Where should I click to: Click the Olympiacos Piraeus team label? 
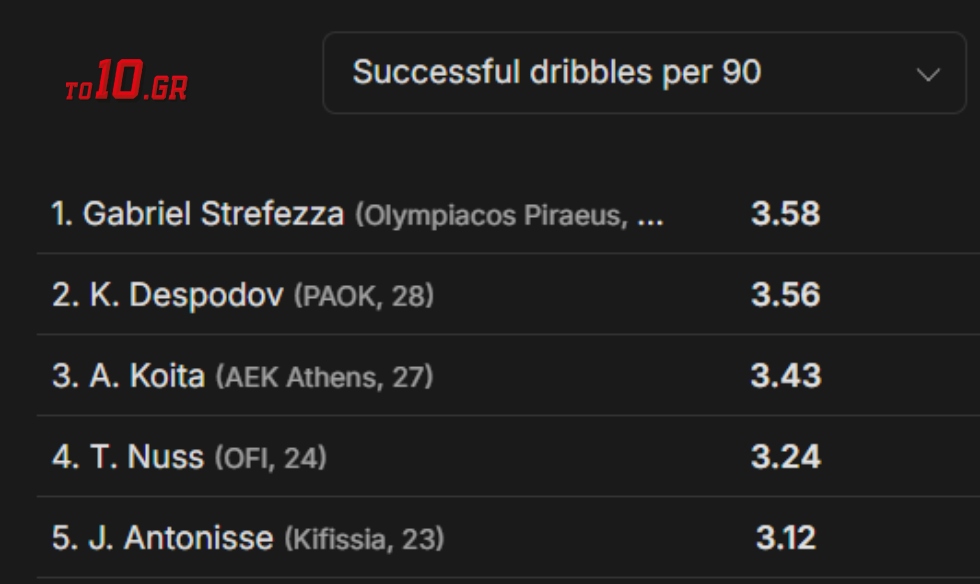[x=508, y=216]
